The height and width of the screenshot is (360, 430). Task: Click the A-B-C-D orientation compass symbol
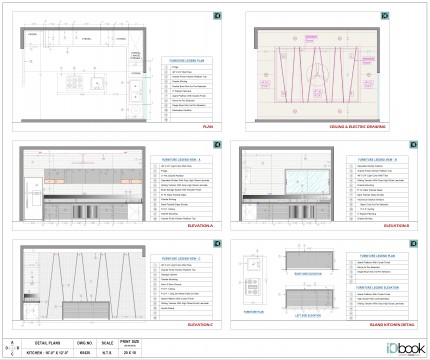12,348
